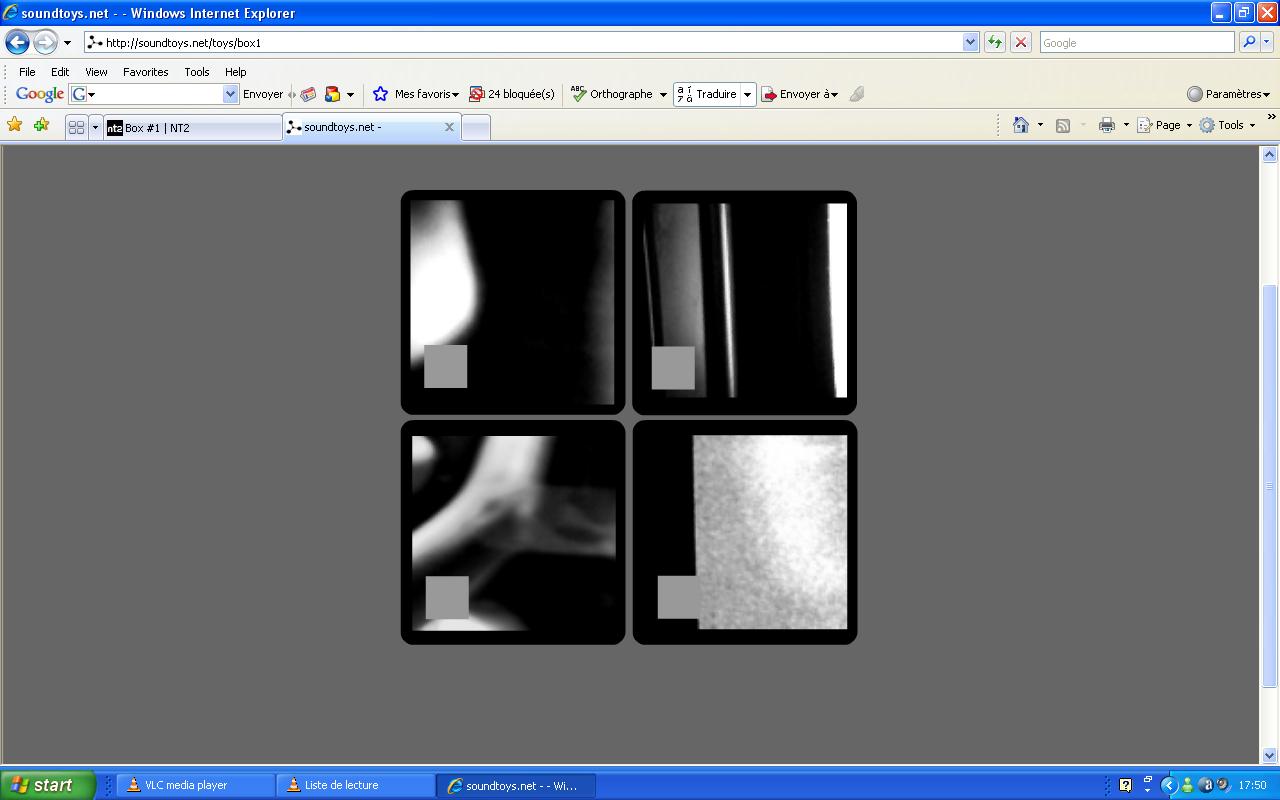
Task: Expand the Traduire language dropdown arrow
Action: pyautogui.click(x=747, y=95)
